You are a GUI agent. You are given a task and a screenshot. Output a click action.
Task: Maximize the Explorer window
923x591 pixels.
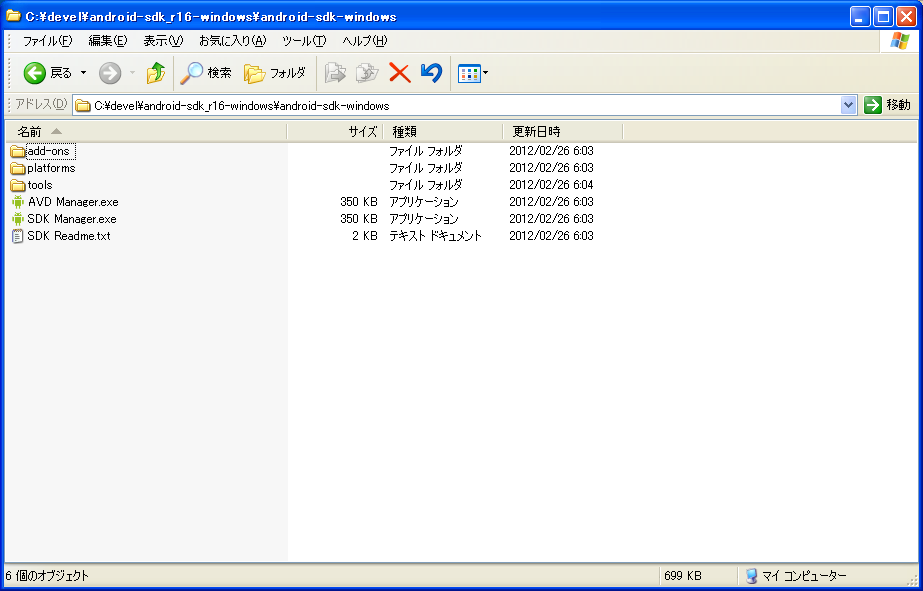pos(883,16)
